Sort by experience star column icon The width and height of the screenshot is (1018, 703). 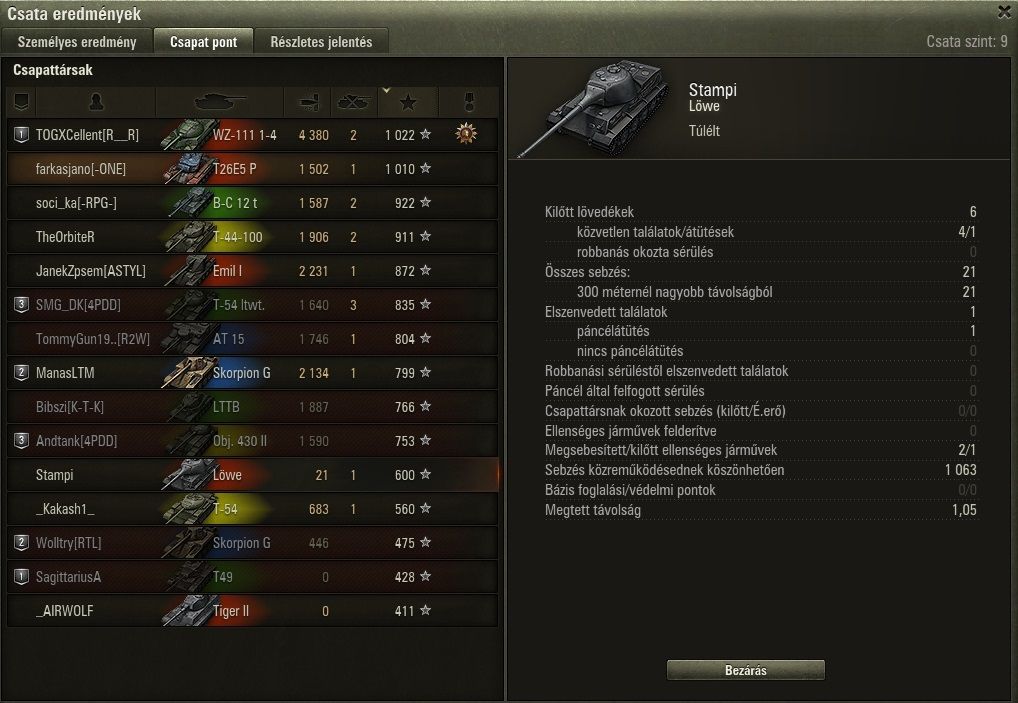point(408,102)
